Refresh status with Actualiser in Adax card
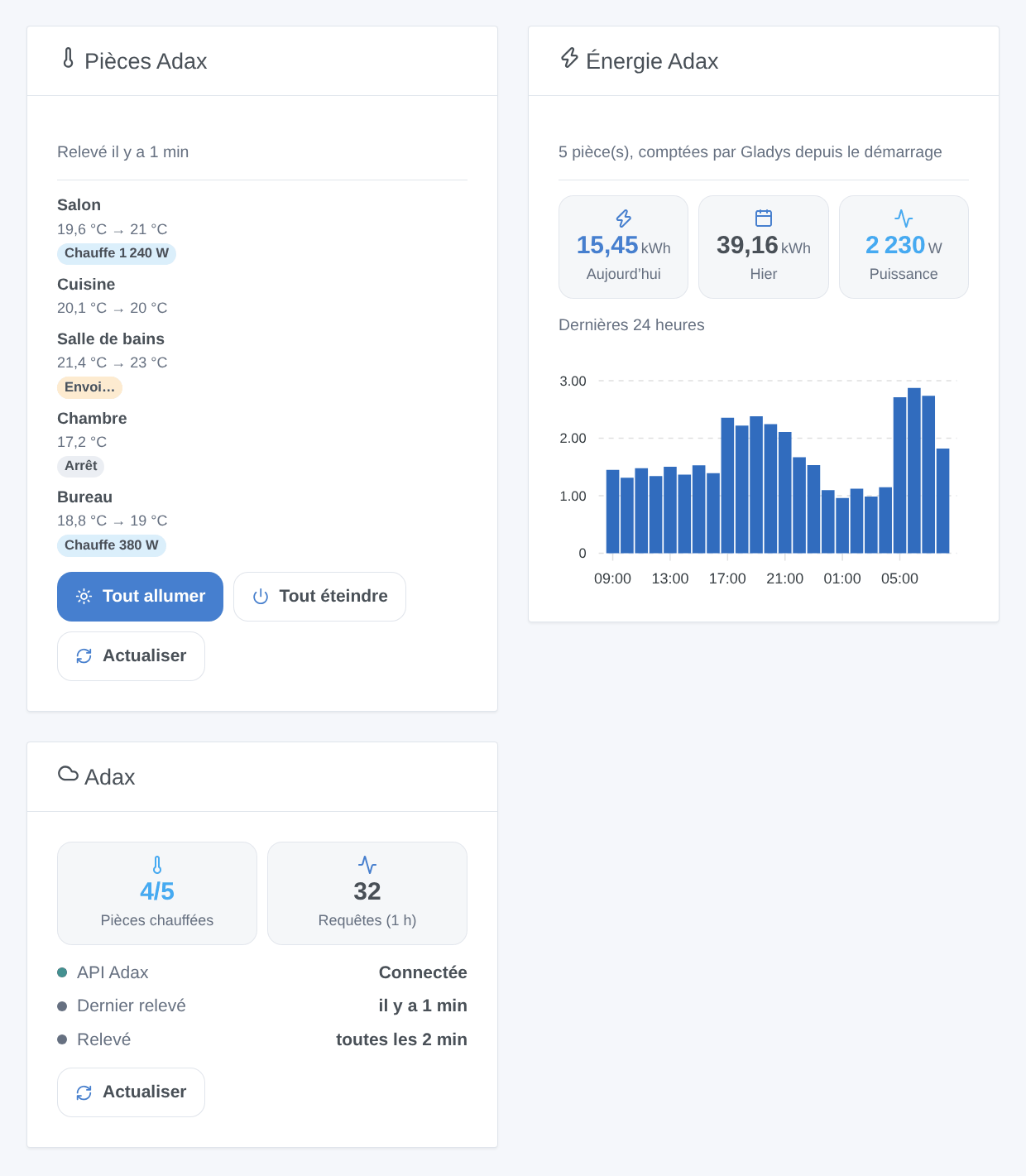Image resolution: width=1026 pixels, height=1176 pixels. tap(131, 1092)
